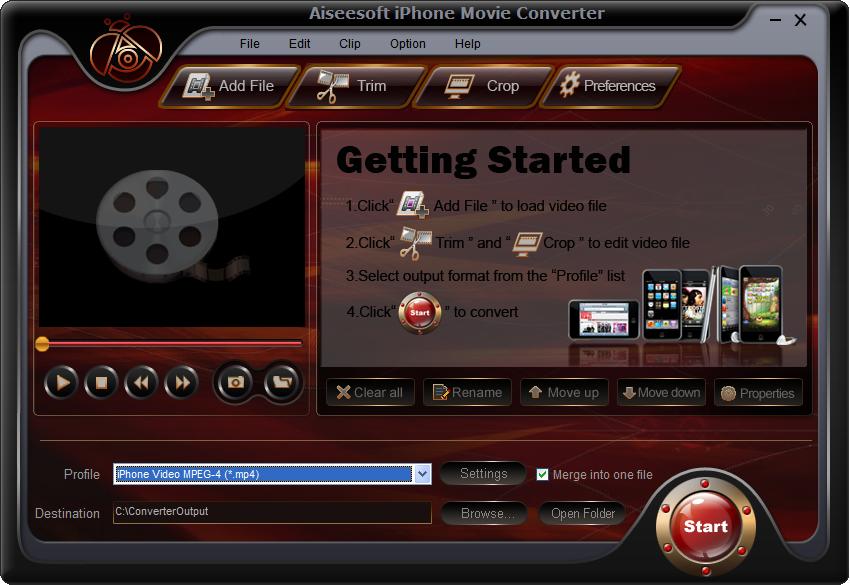
Task: Open the File menu
Action: (249, 43)
